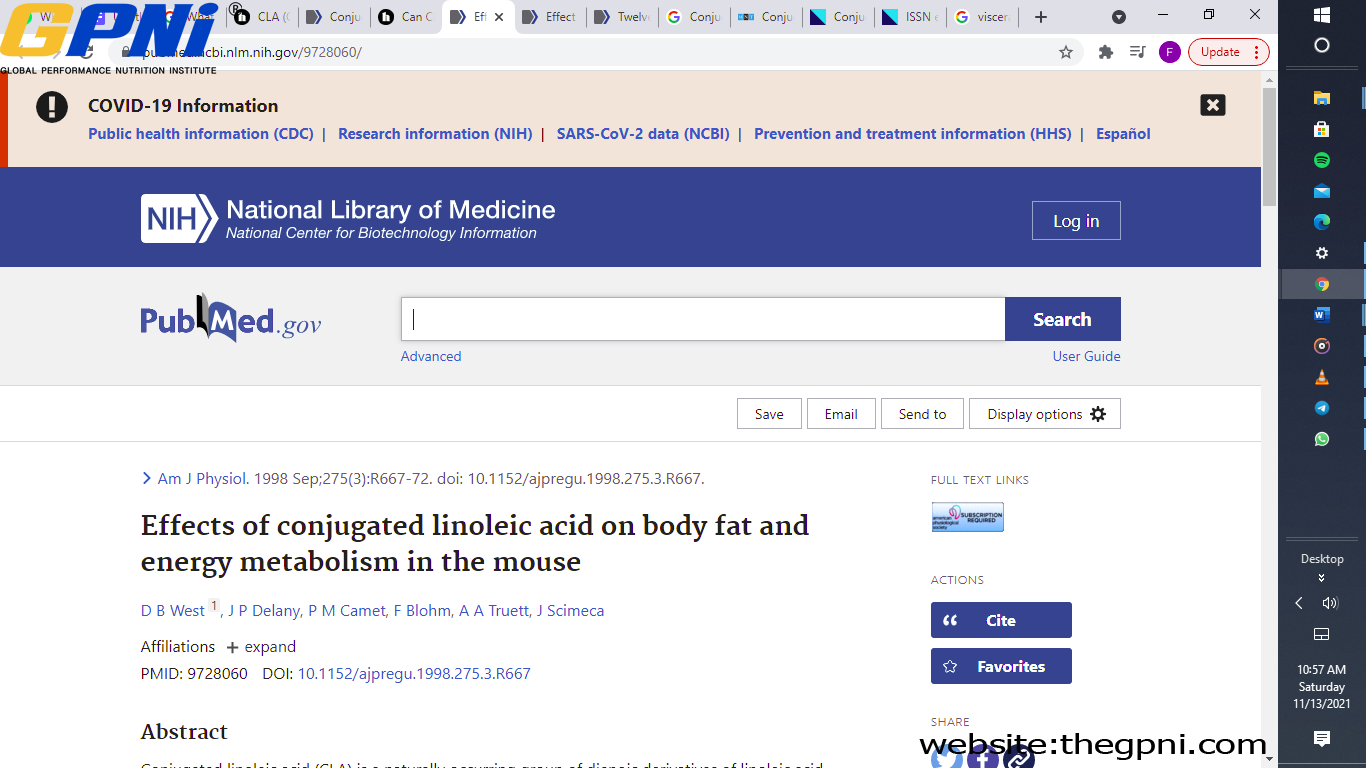Viewport: 1366px width, 768px height.
Task: Click the Chrome Update menu button
Action: [1229, 52]
